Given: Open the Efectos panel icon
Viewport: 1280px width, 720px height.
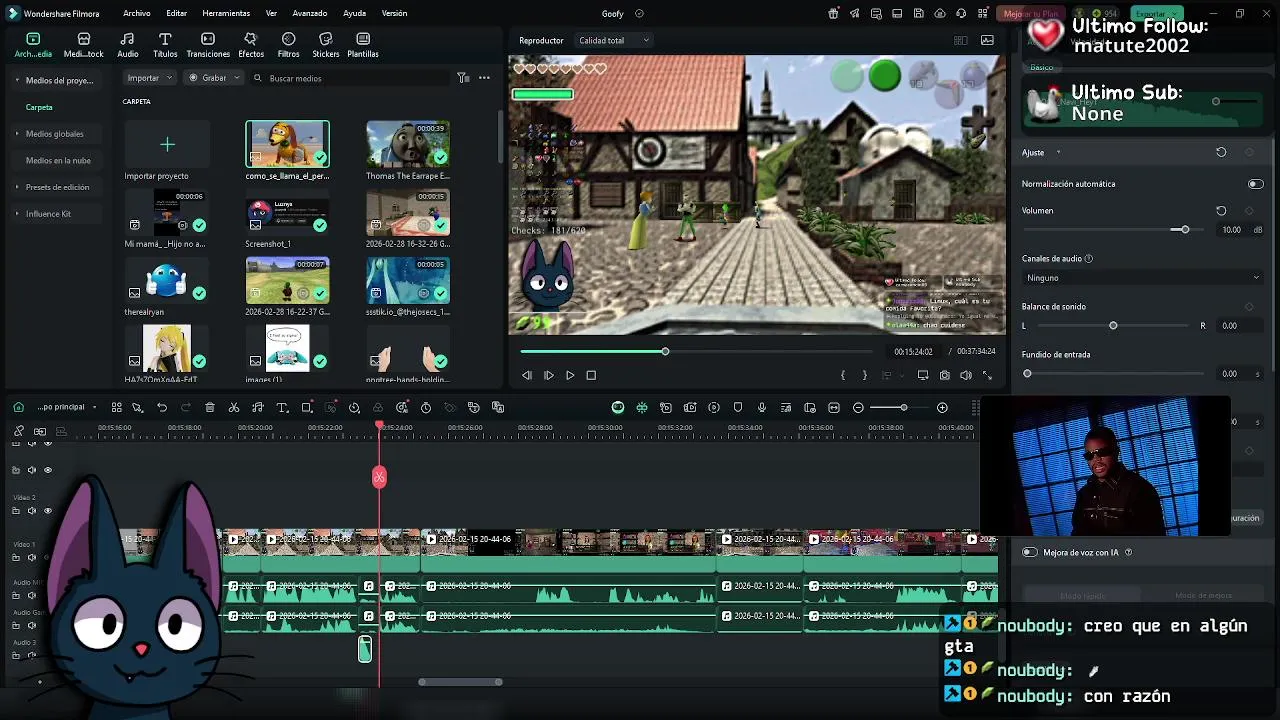Looking at the screenshot, I should click(x=251, y=45).
